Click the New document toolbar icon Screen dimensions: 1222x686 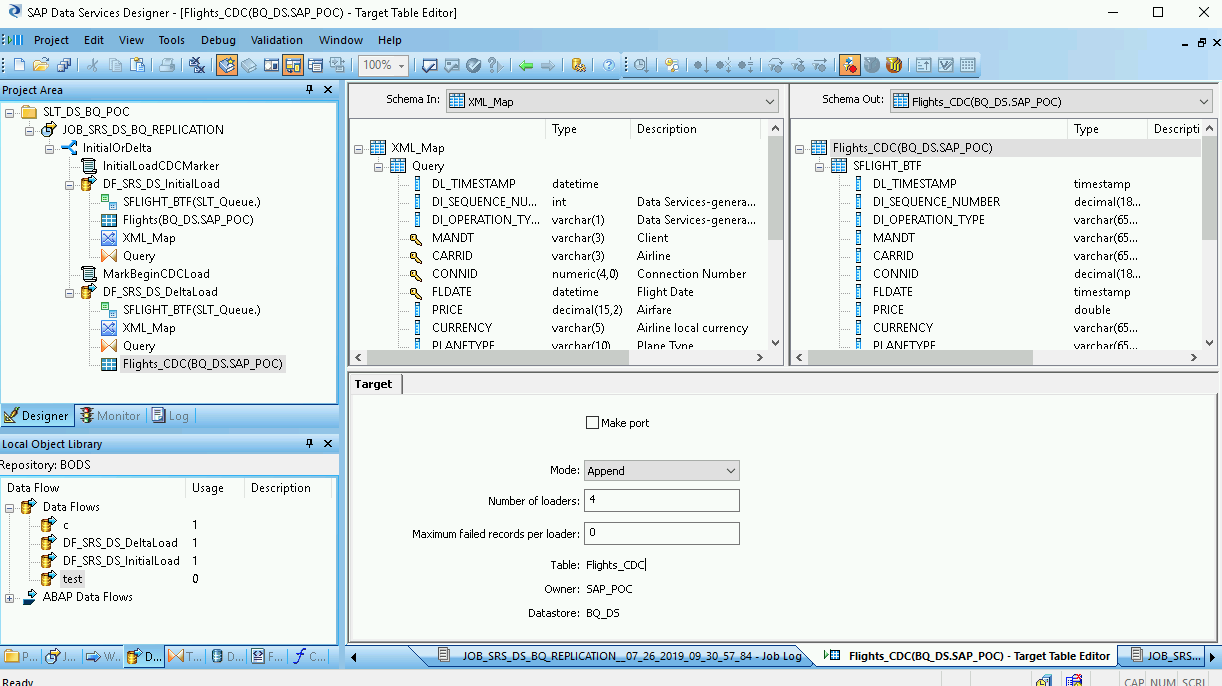pyautogui.click(x=19, y=65)
